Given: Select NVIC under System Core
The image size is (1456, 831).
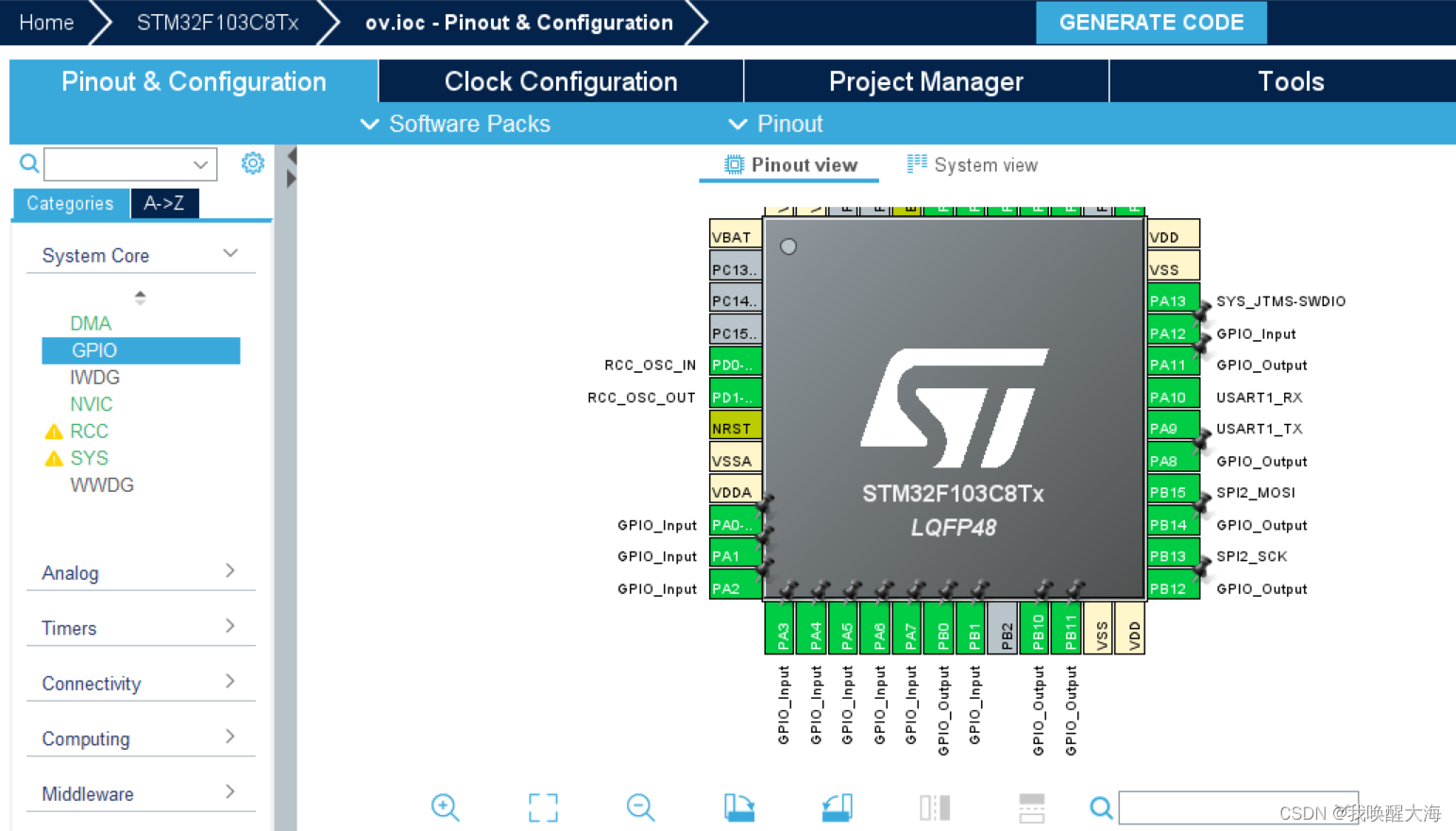Looking at the screenshot, I should [91, 403].
